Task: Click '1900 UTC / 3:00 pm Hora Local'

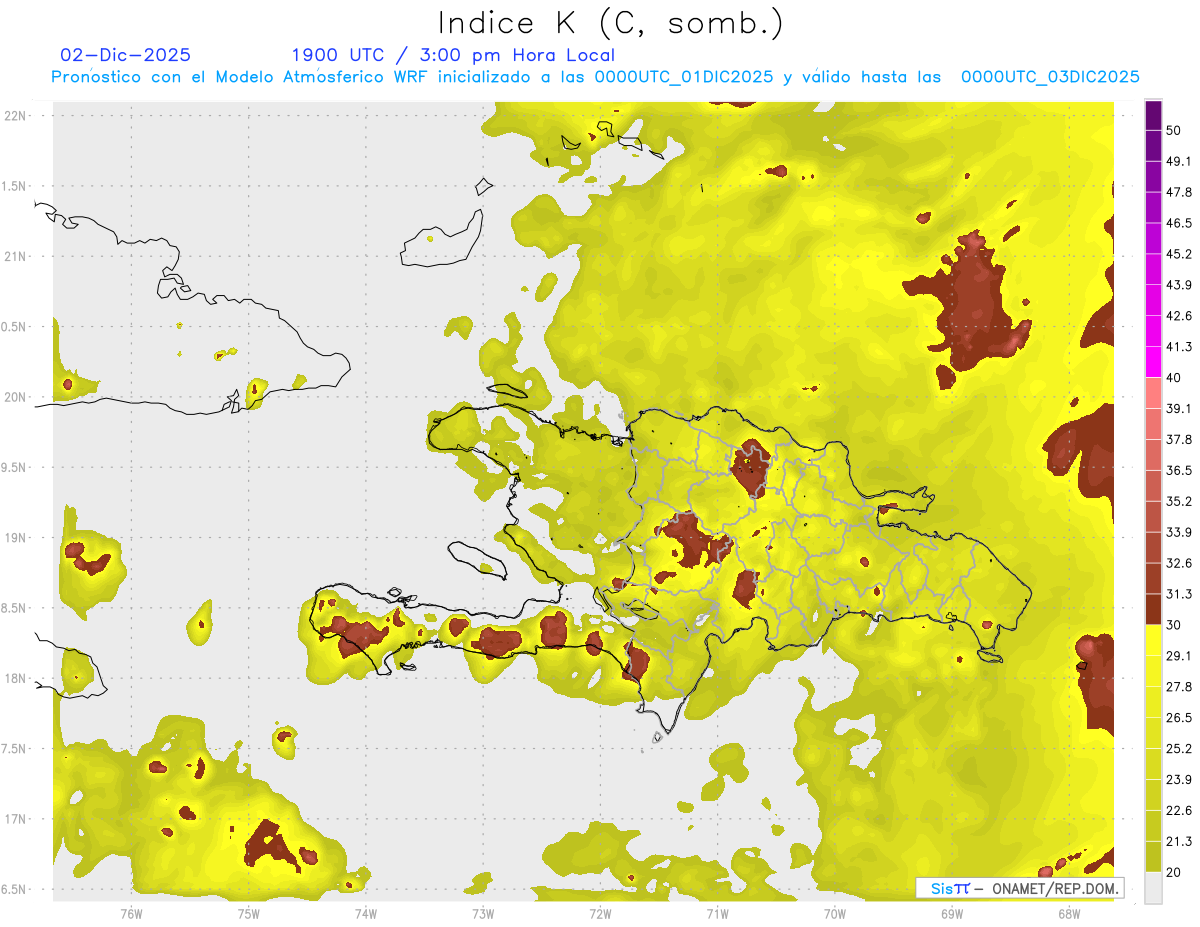Action: (x=453, y=55)
